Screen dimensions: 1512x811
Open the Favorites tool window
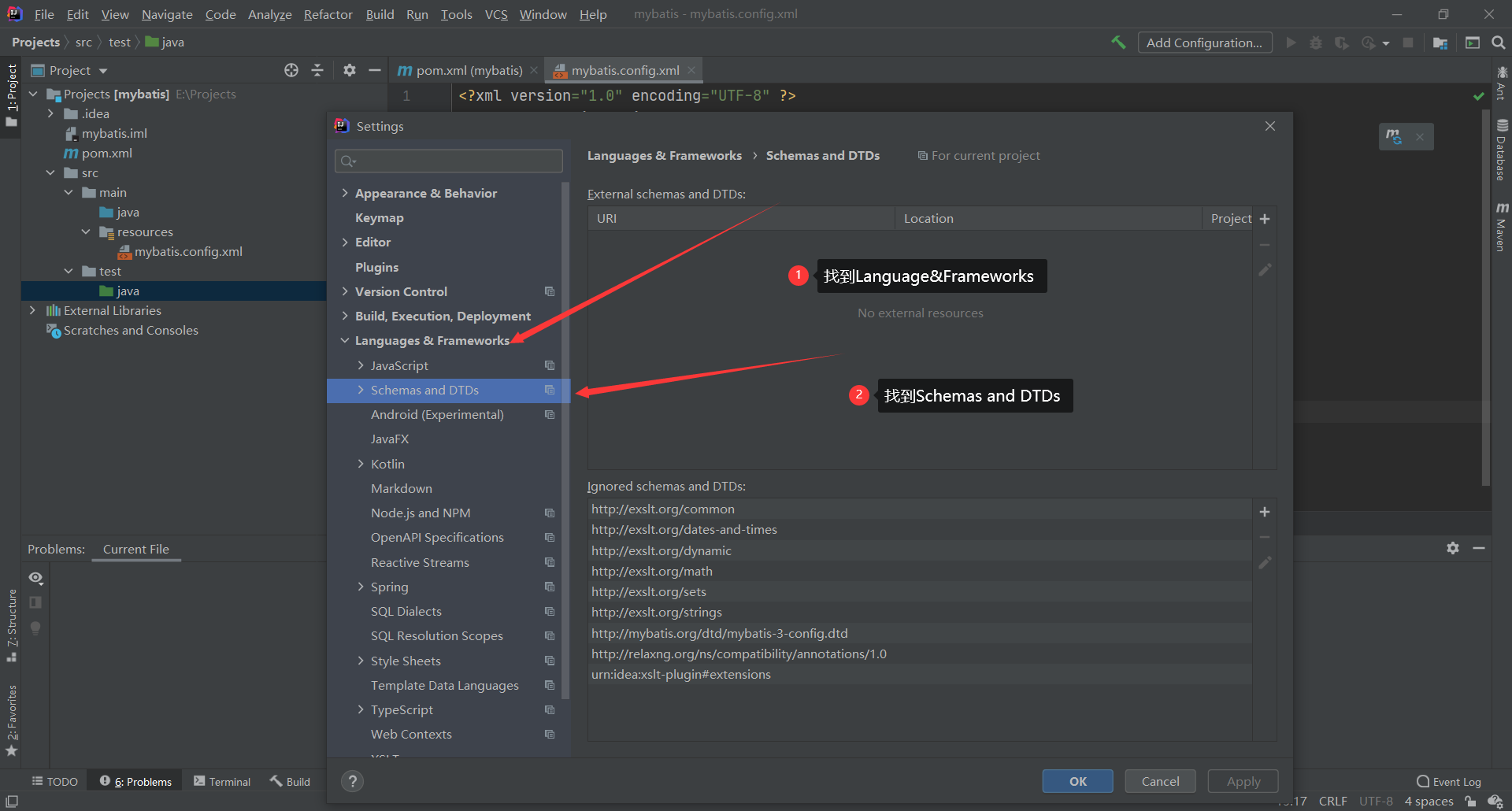pos(12,720)
